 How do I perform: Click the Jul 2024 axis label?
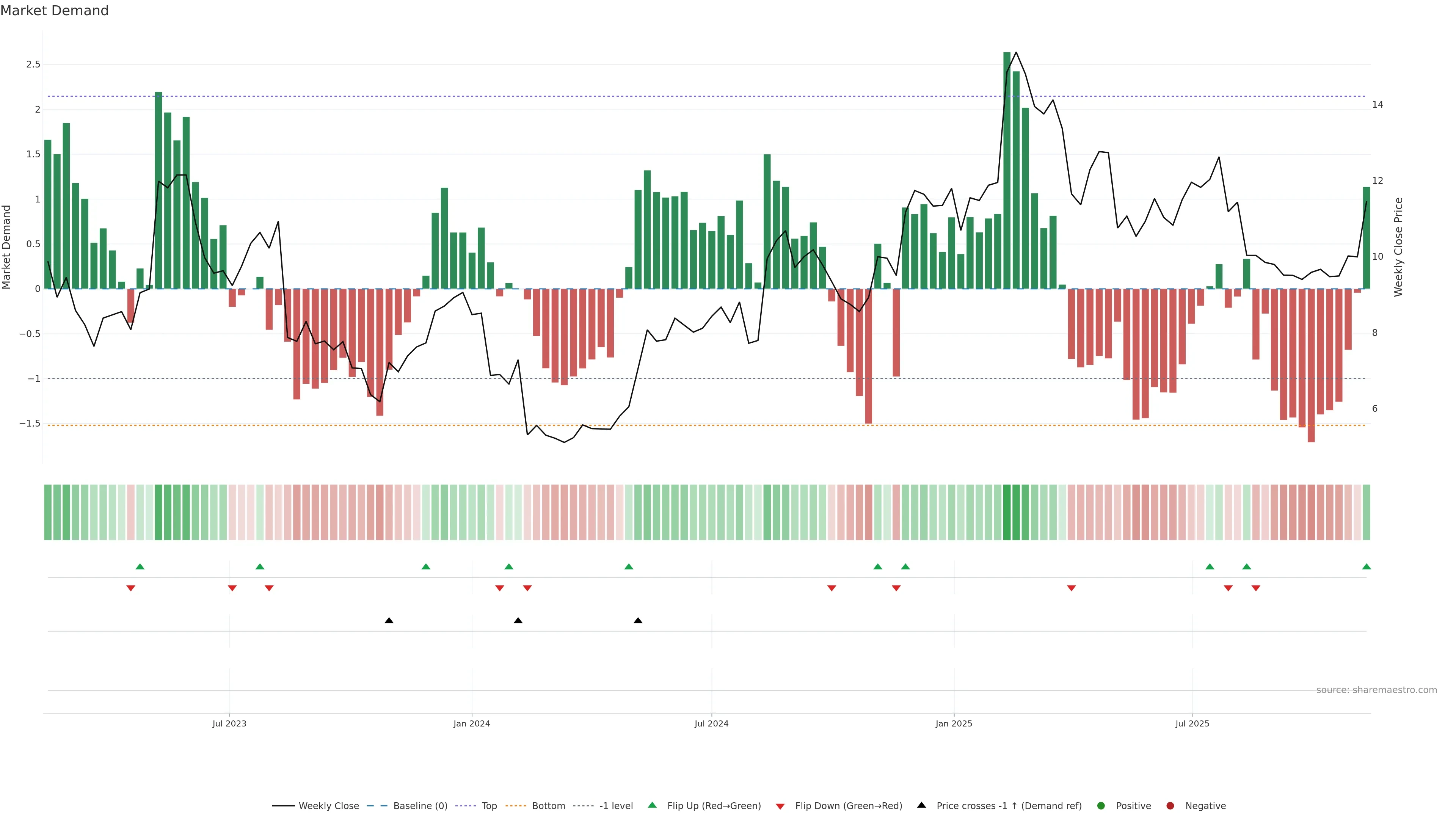click(x=711, y=723)
